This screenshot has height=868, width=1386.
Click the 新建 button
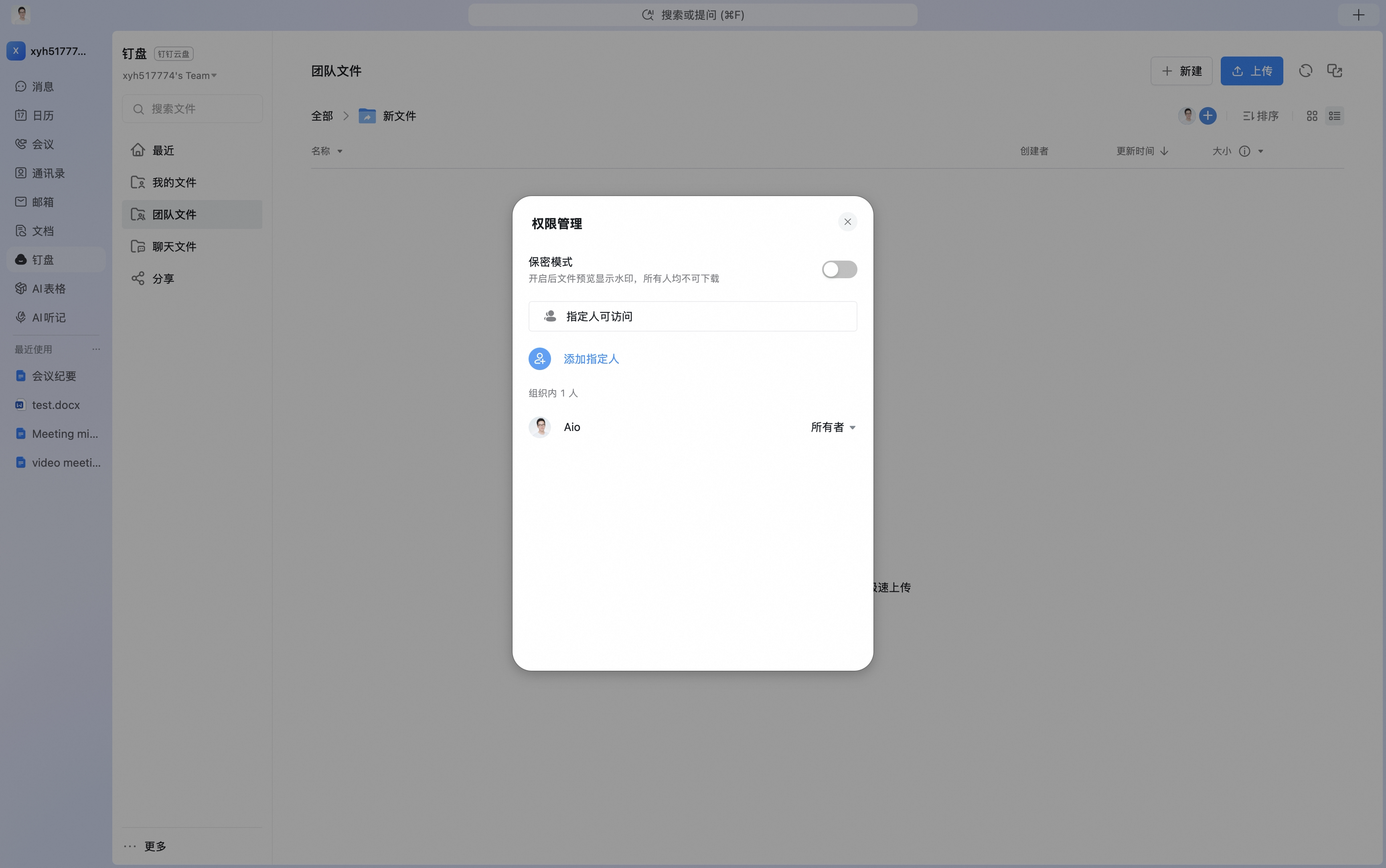(x=1181, y=71)
